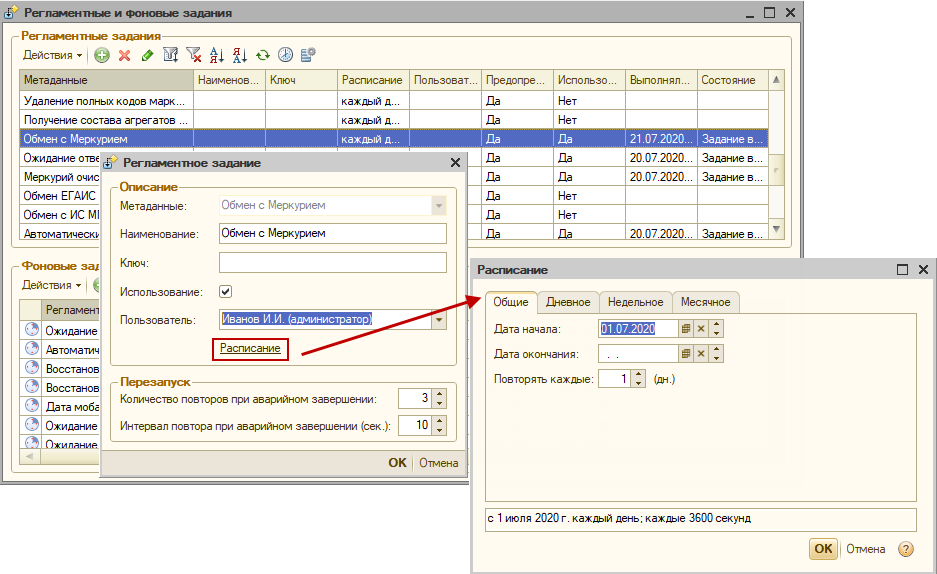Click the Расписание column header
Viewport: 937px width, 574px height.
coord(373,80)
